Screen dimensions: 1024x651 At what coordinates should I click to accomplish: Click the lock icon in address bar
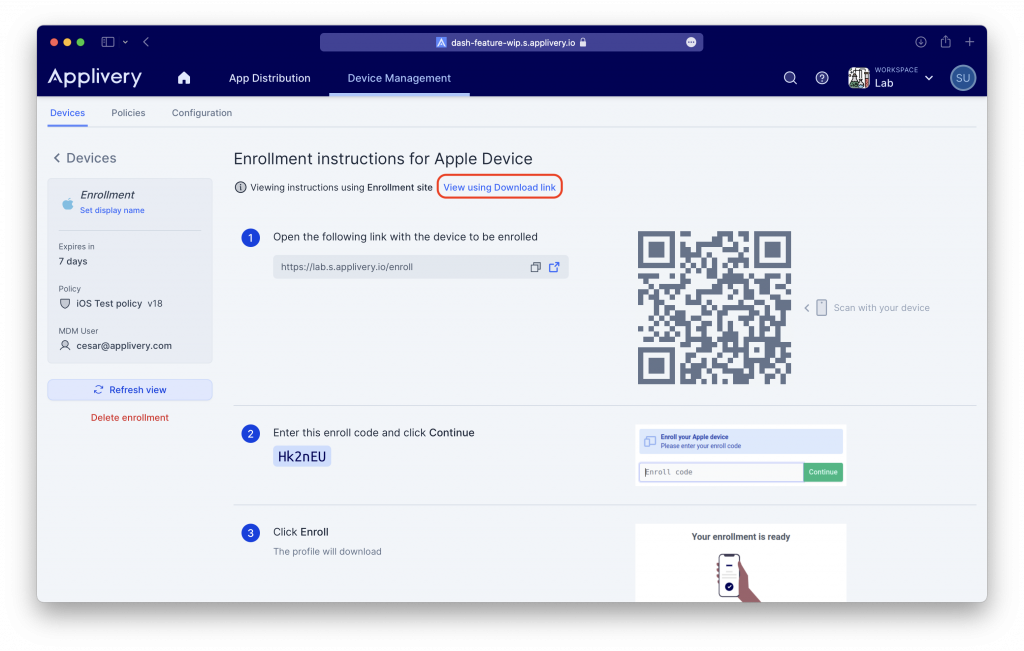(x=583, y=42)
